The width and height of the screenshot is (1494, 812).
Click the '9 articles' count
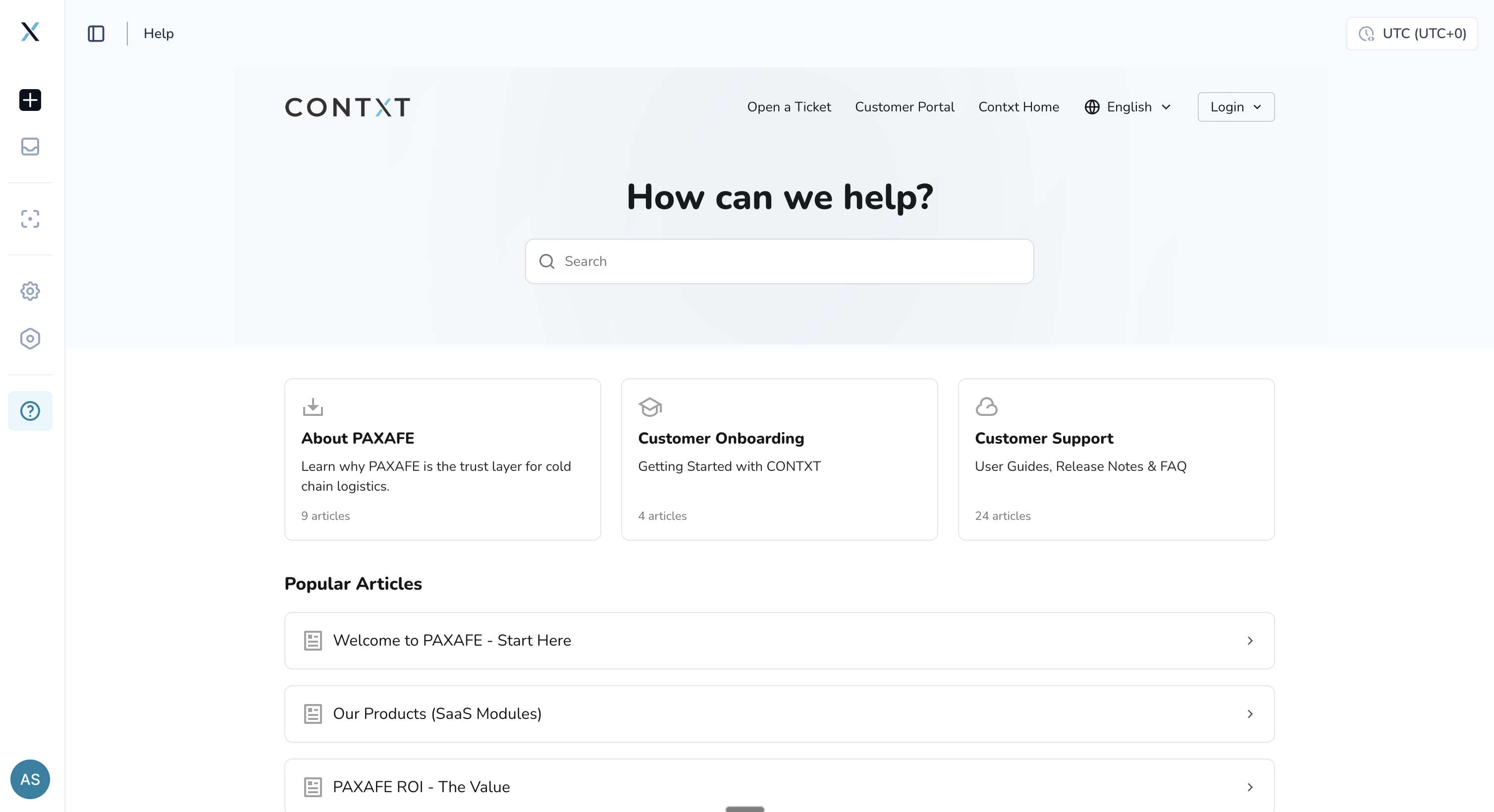(325, 516)
